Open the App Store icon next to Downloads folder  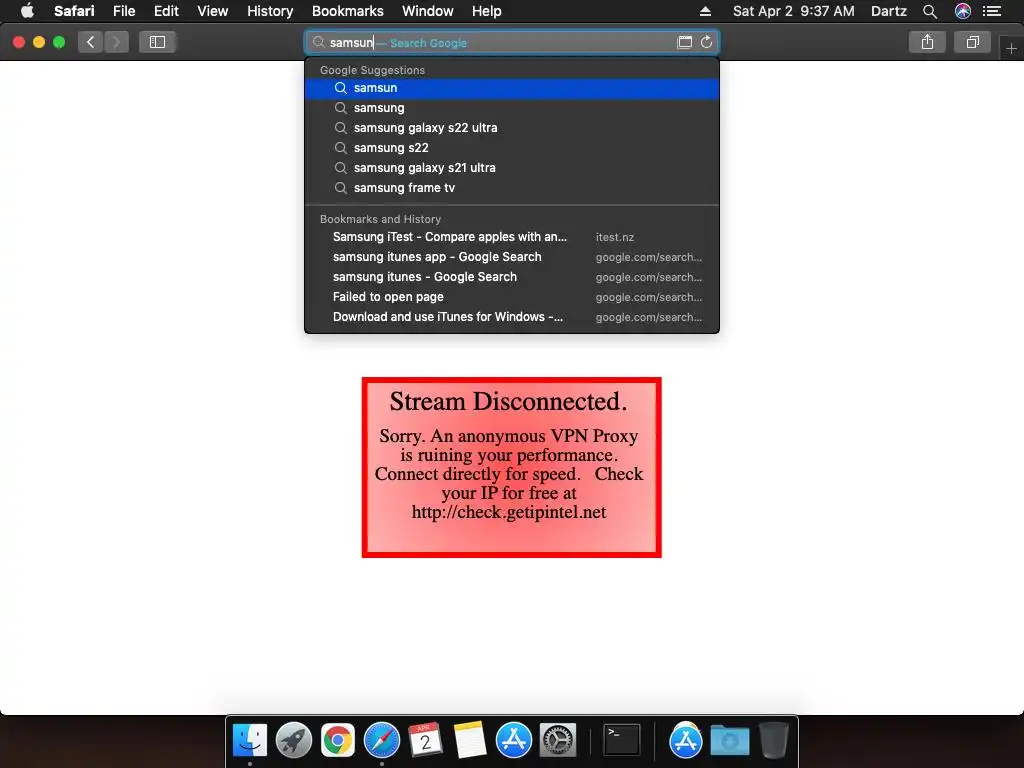[x=686, y=741]
